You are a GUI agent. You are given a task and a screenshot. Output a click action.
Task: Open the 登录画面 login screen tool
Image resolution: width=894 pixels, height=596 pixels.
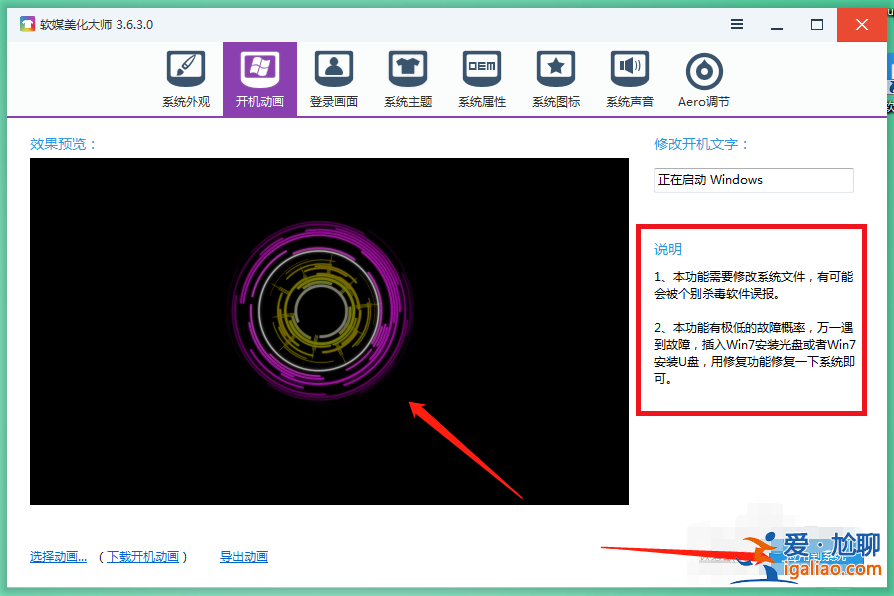tap(333, 78)
